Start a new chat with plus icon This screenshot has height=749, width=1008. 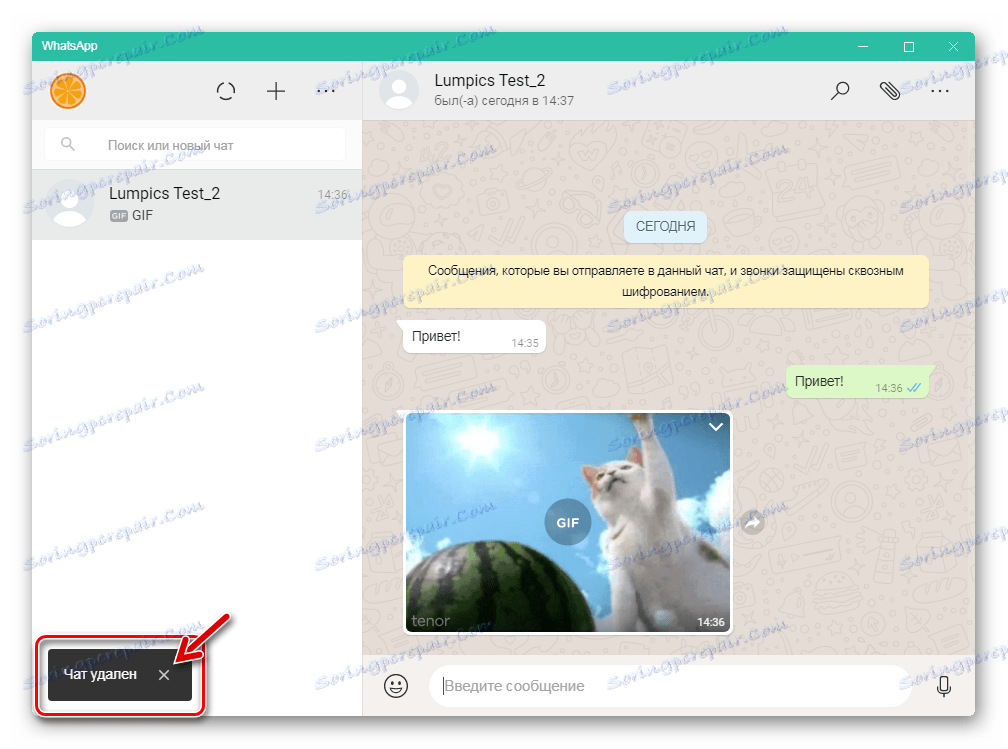276,91
